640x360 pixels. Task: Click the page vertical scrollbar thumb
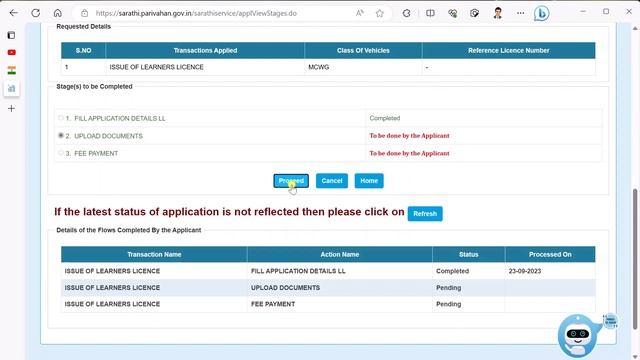[635, 259]
